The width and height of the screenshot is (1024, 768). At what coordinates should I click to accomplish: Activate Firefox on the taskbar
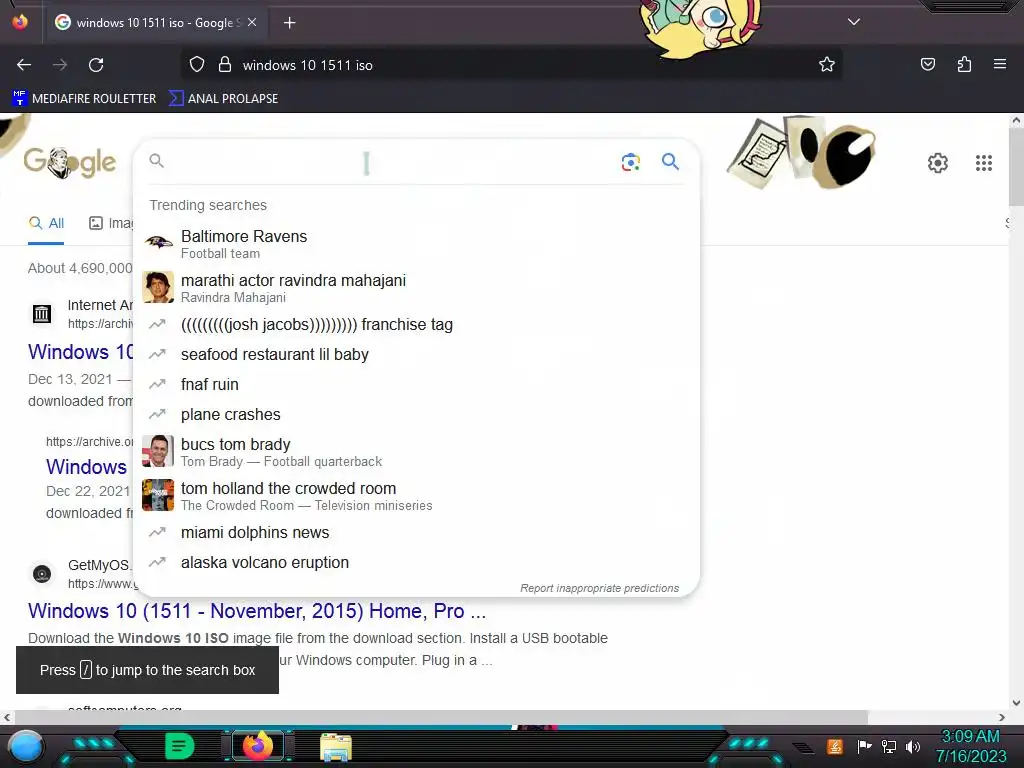258,746
